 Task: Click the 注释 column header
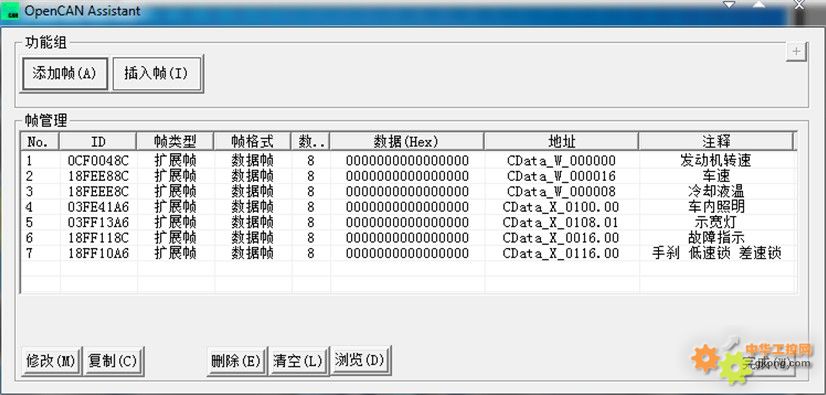(716, 141)
